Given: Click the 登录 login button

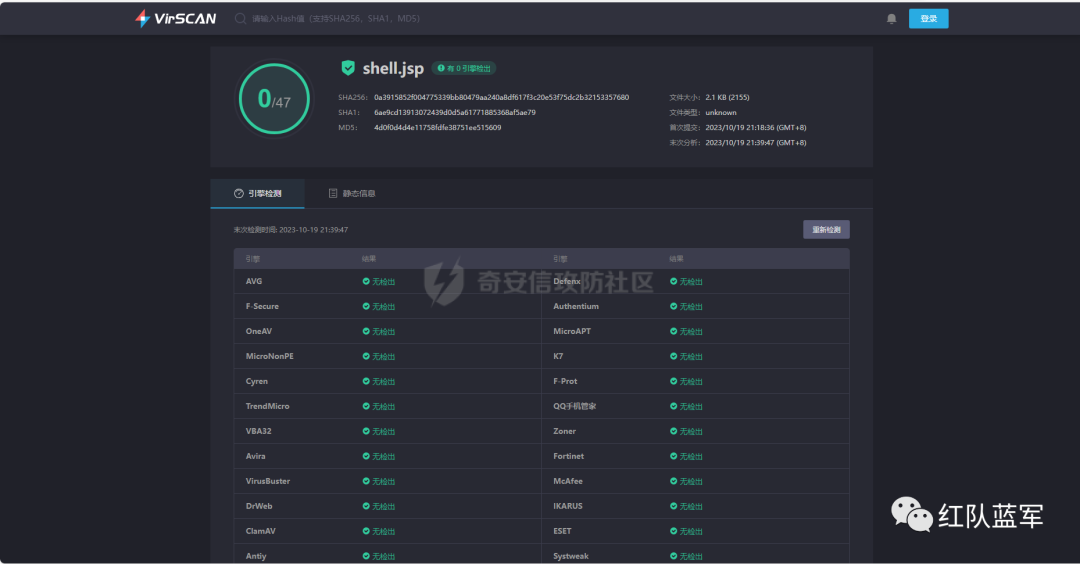Looking at the screenshot, I should 928,19.
